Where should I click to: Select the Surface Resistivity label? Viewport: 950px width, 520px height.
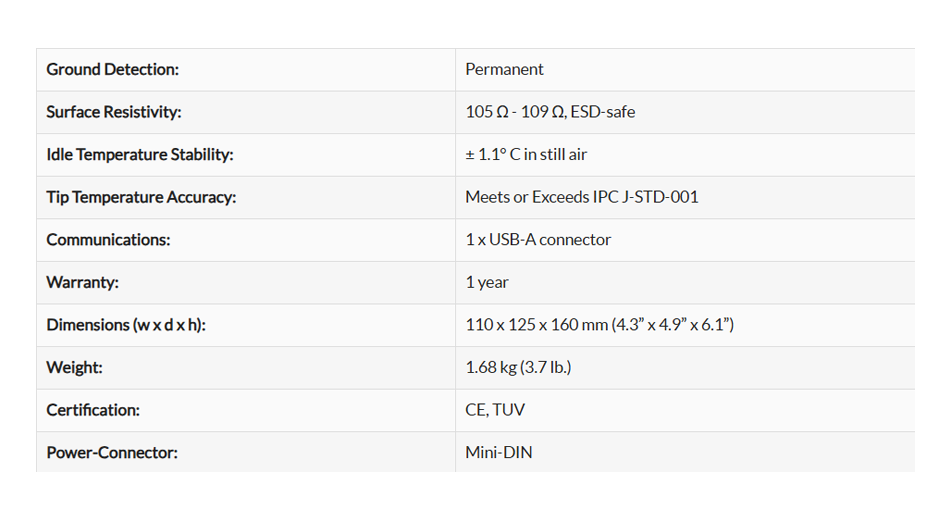coord(114,112)
